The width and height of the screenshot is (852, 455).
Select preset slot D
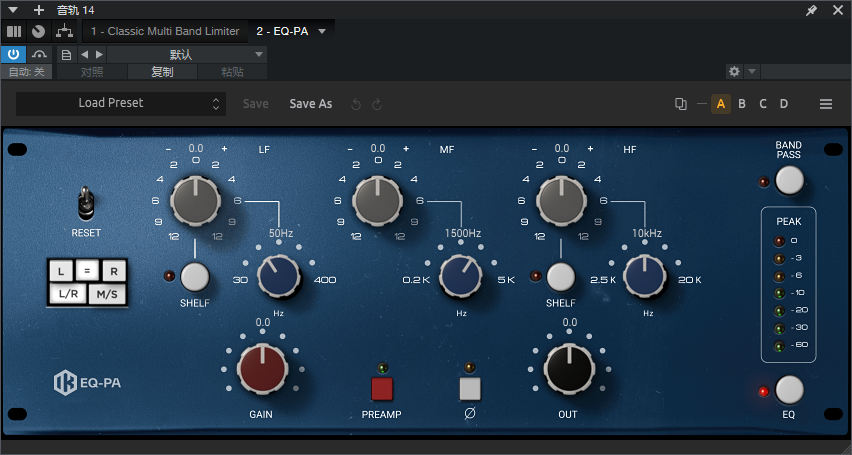(x=784, y=104)
